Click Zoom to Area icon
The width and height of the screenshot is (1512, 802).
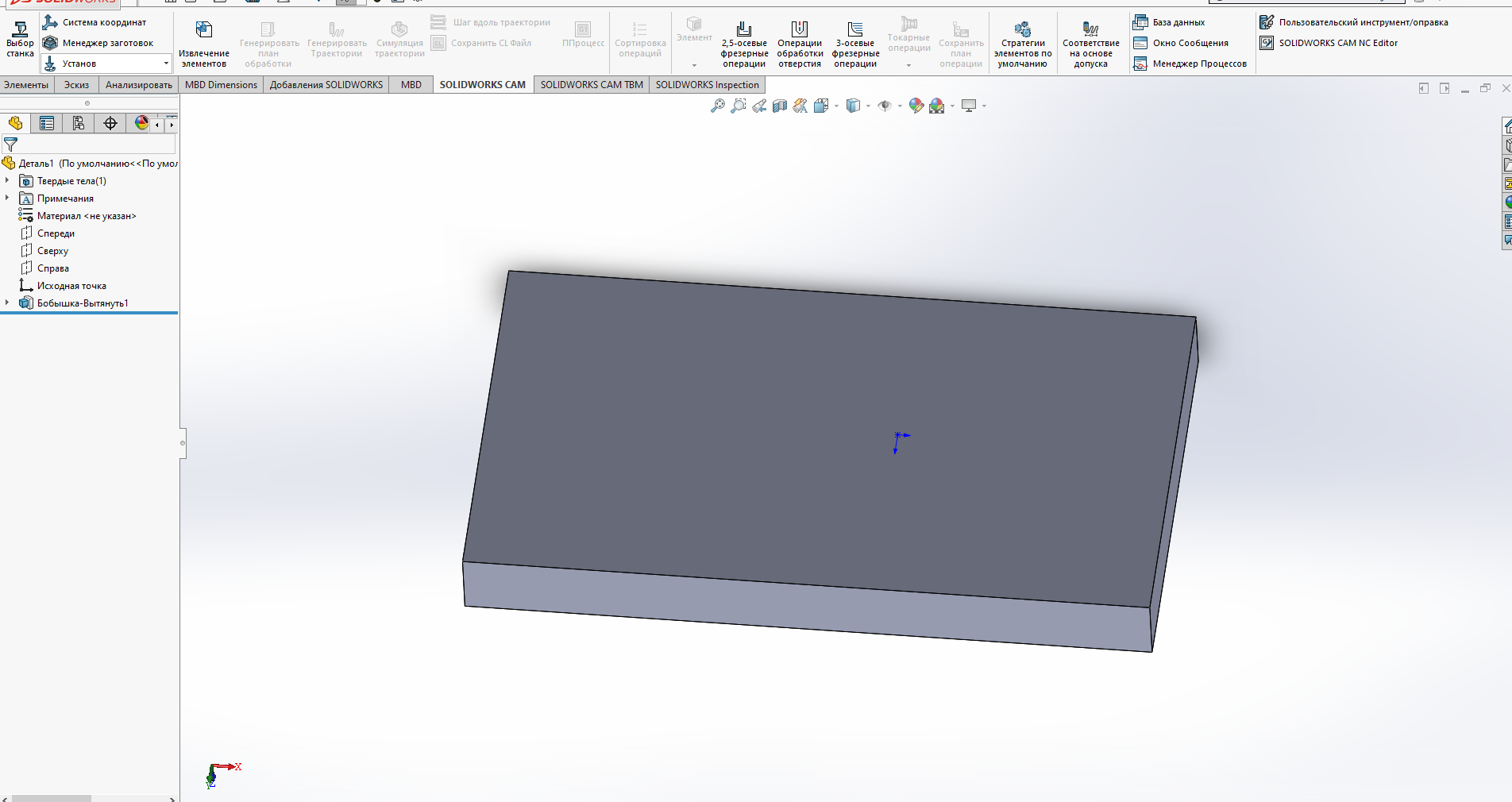(x=739, y=106)
